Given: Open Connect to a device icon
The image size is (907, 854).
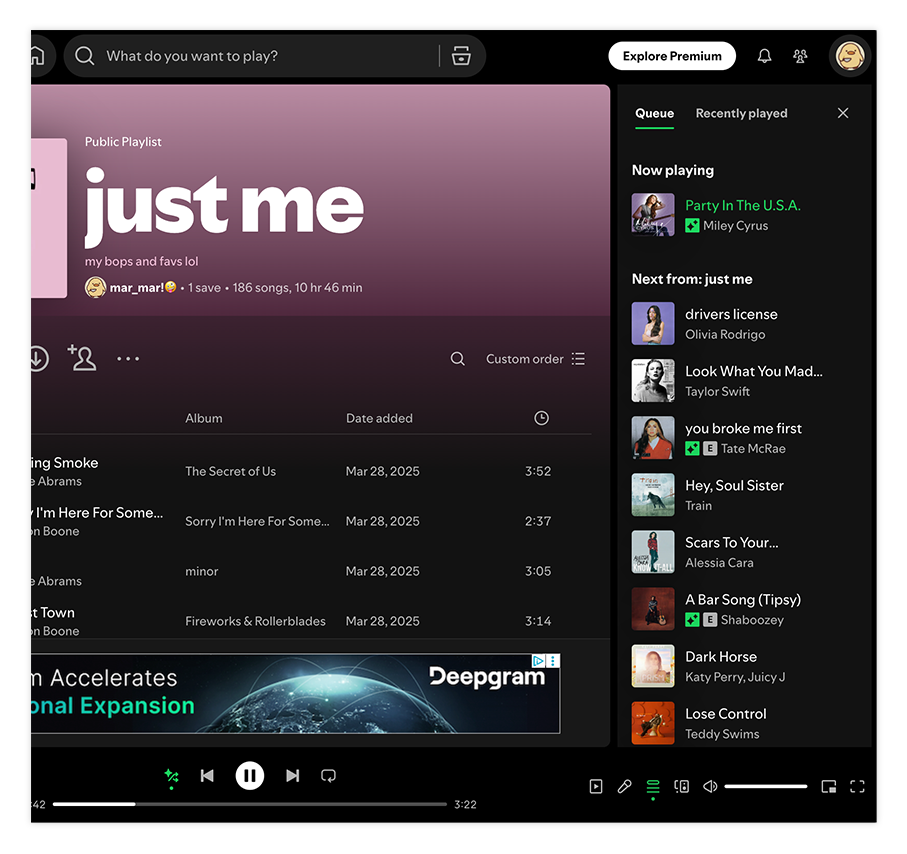Looking at the screenshot, I should 681,786.
